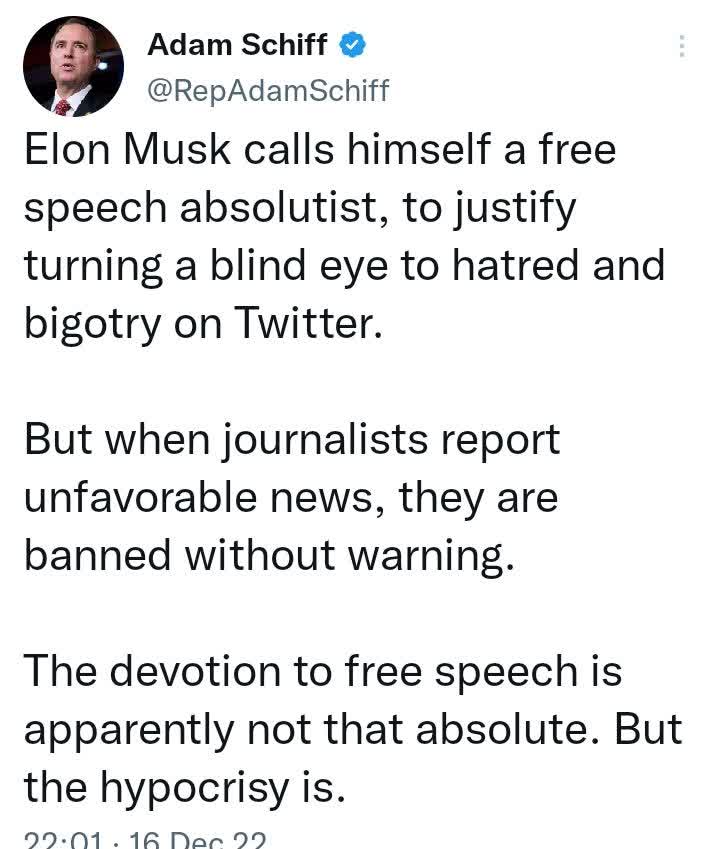Click the word "bigotry" in the tweet
This screenshot has height=849, width=720.
click(93, 324)
